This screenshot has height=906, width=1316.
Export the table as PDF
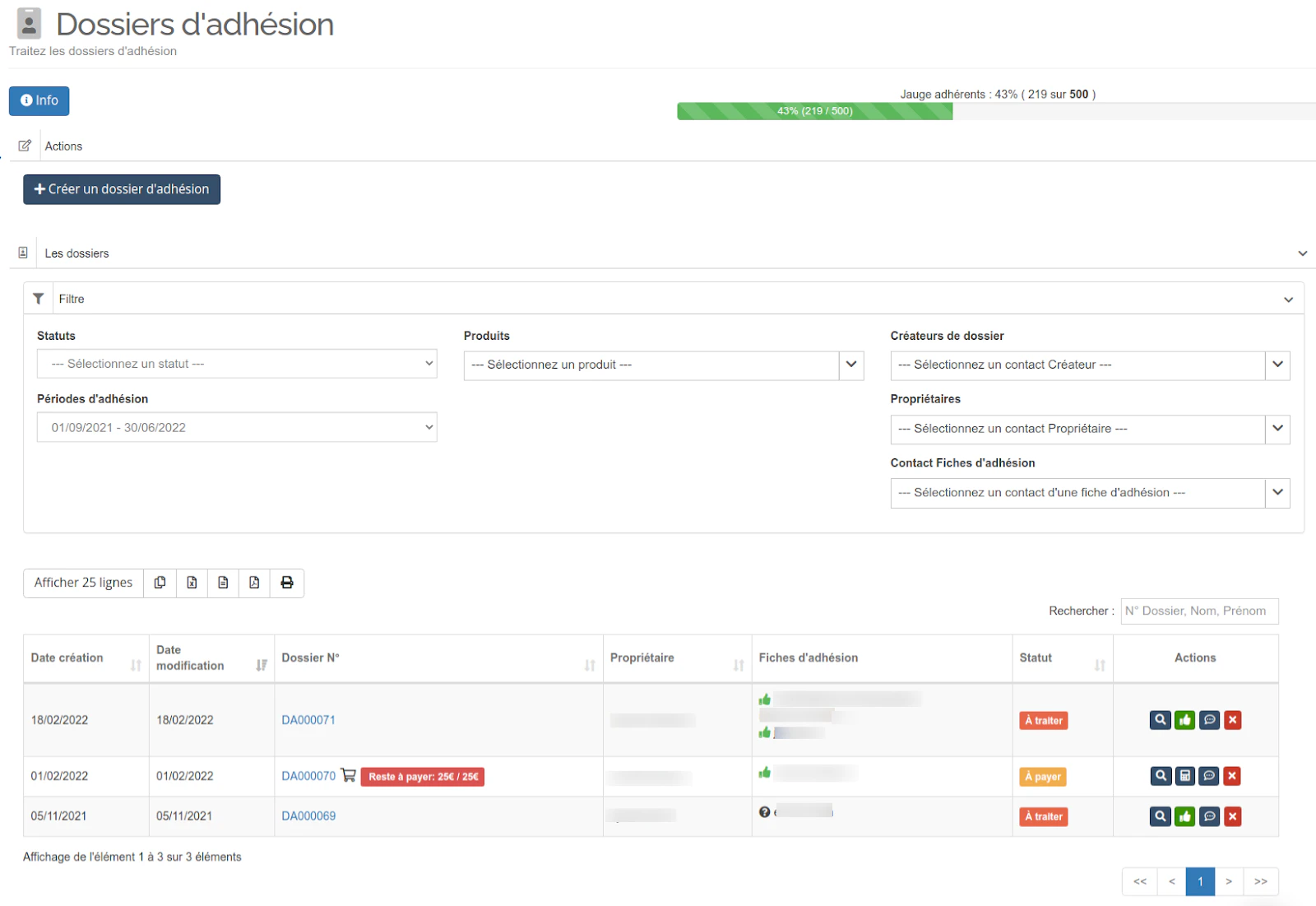coord(254,583)
